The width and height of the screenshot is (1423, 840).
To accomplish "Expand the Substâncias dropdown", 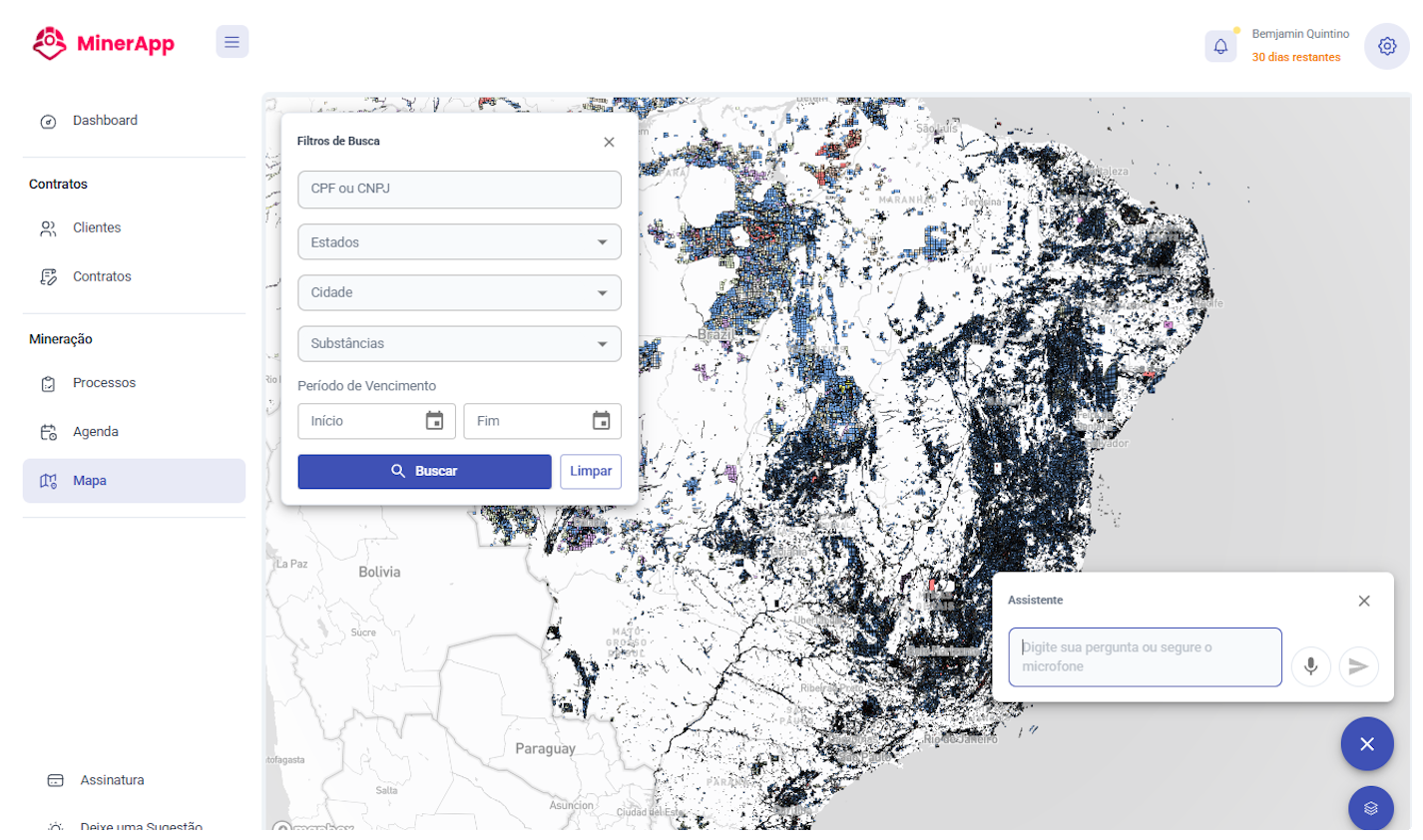I will (459, 344).
